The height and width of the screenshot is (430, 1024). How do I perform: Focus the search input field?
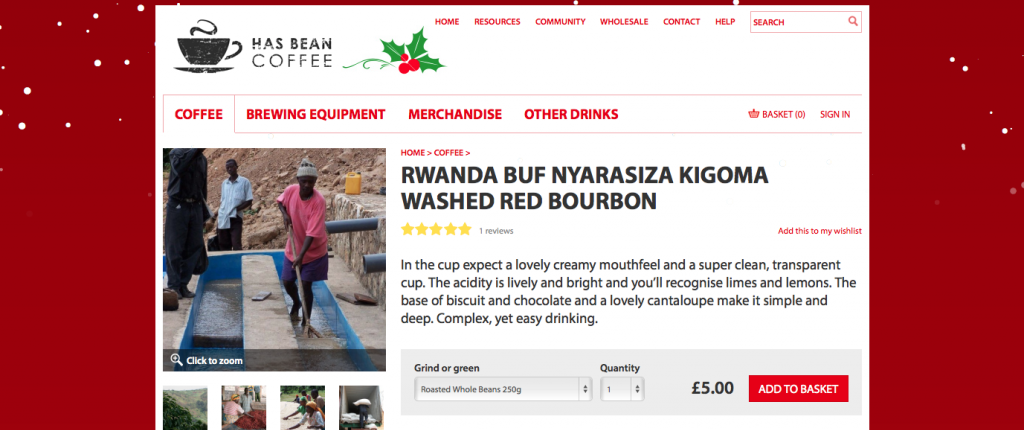798,22
